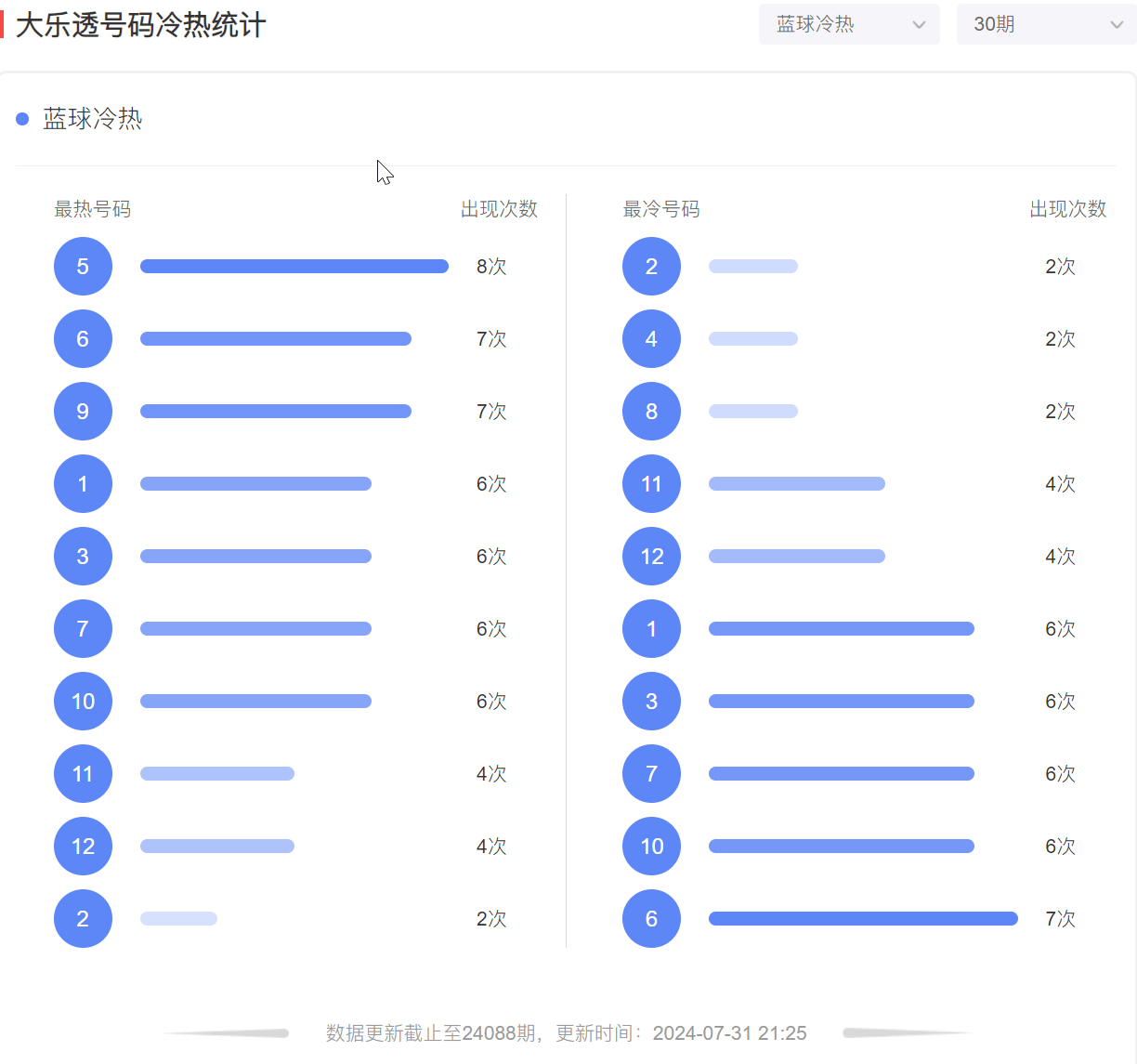Select ball 4 in the coldest list
Image resolution: width=1137 pixels, height=1064 pixels.
tap(651, 339)
